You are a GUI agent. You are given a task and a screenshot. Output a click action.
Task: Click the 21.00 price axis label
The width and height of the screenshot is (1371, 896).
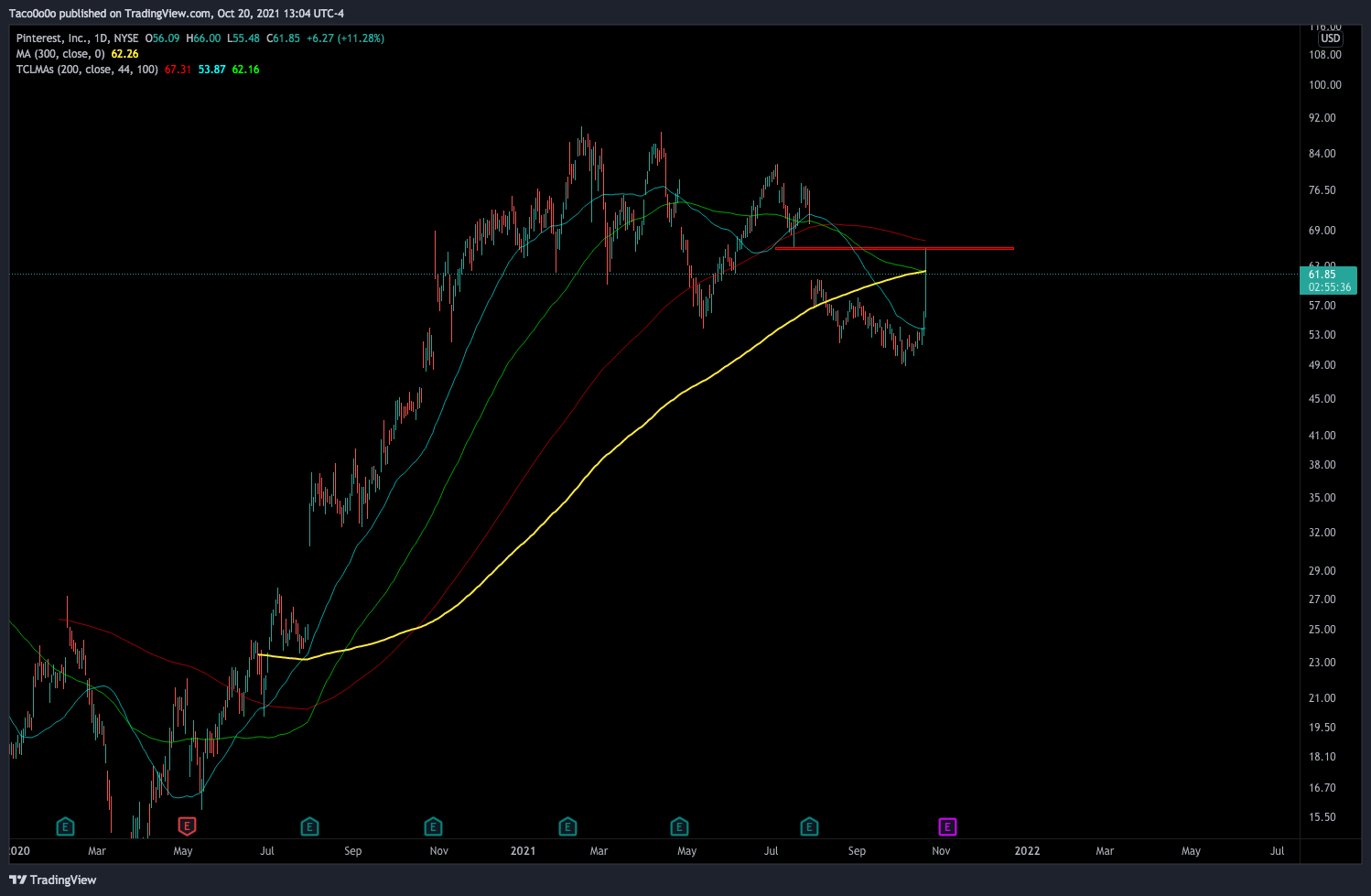click(1322, 698)
